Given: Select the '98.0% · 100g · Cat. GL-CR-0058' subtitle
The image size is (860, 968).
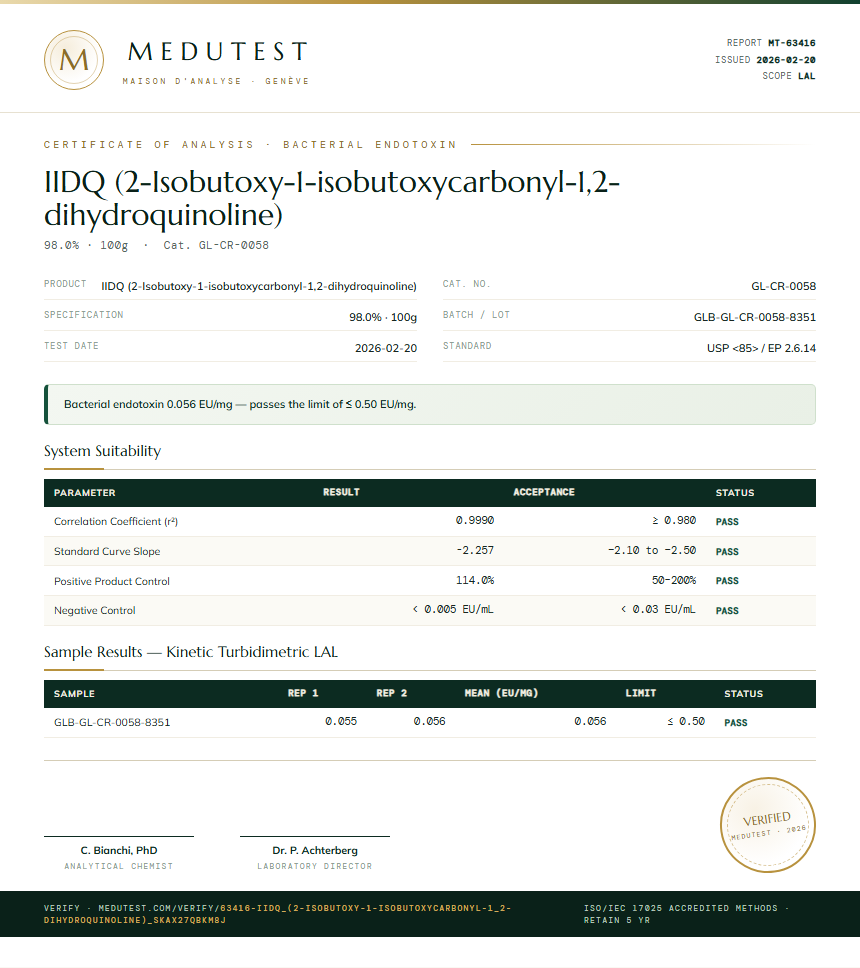Looking at the screenshot, I should [x=156, y=245].
